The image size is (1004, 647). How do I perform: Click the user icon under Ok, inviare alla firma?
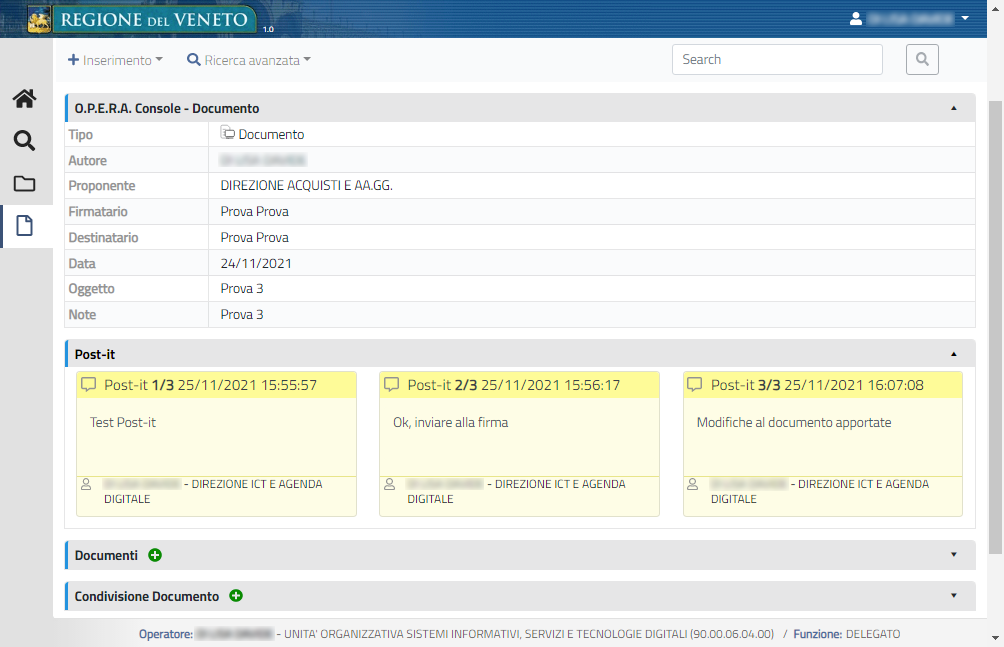pos(389,484)
